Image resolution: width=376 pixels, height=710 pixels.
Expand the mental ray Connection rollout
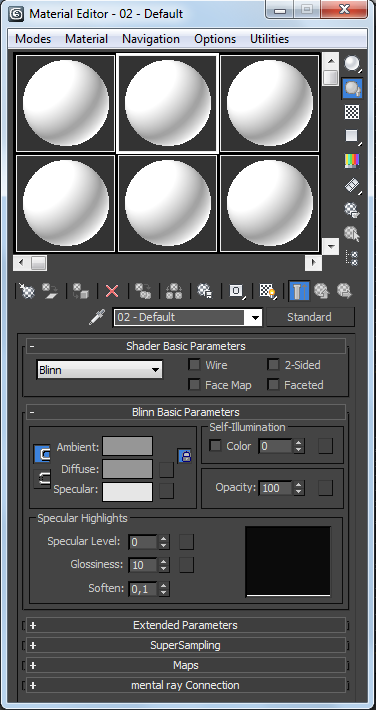pos(186,685)
